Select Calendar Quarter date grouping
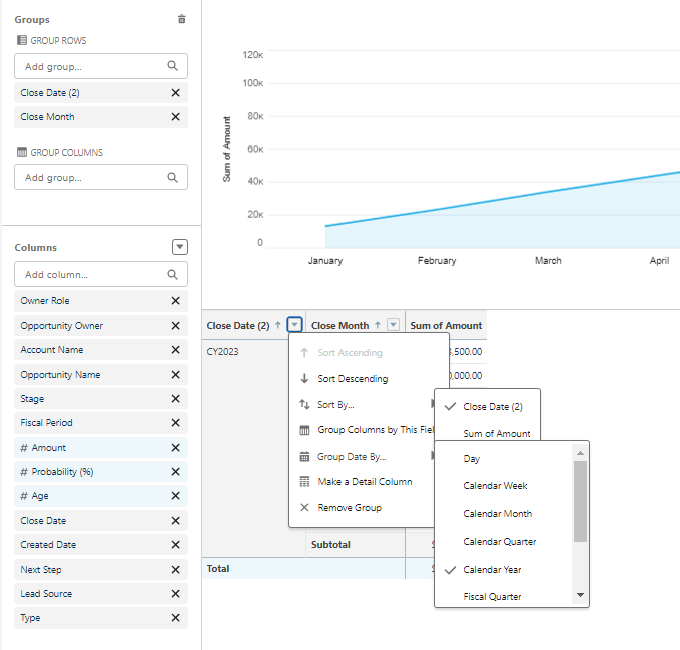Viewport: 680px width, 650px height. pos(499,542)
